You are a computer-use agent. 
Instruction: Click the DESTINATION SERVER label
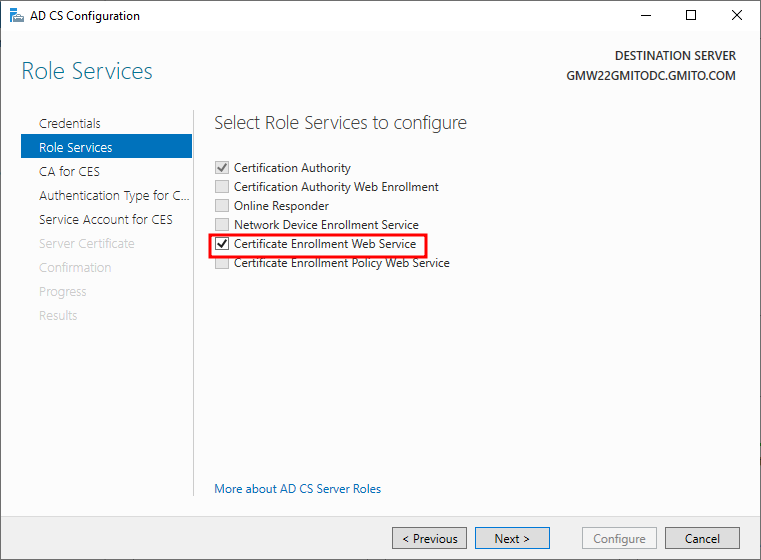(x=675, y=56)
